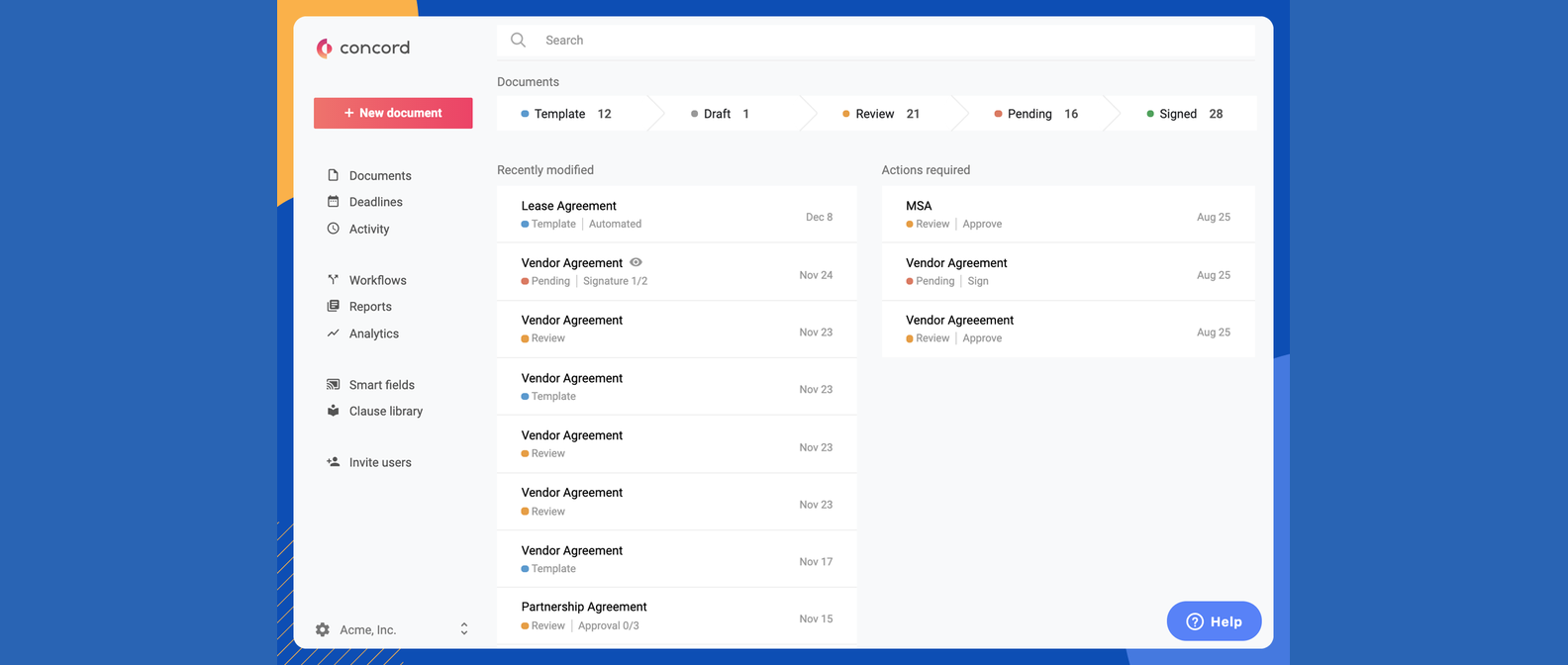Click the Documents page icon in sidebar
This screenshot has width=1568, height=665.
point(333,175)
